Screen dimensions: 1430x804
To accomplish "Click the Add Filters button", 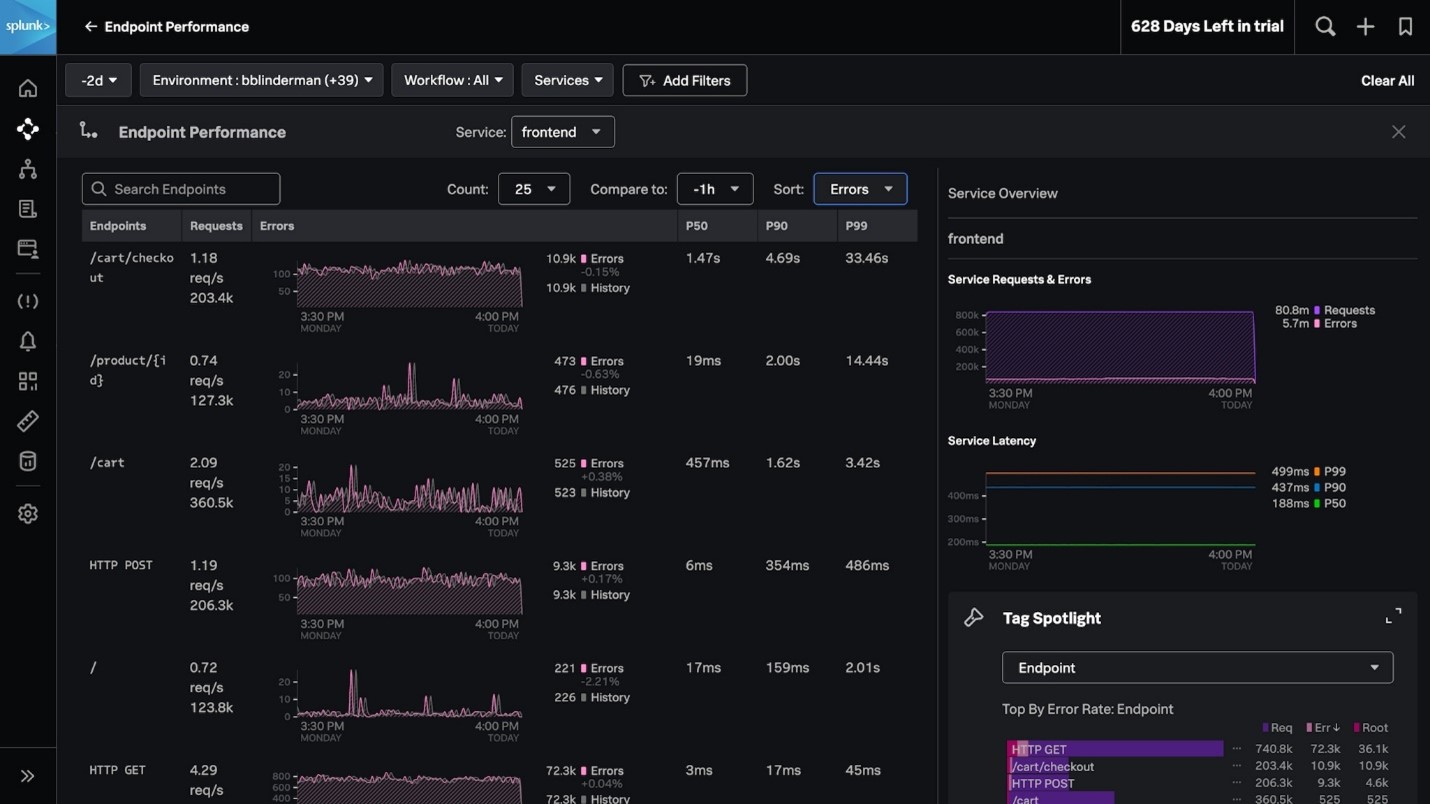I will (684, 80).
